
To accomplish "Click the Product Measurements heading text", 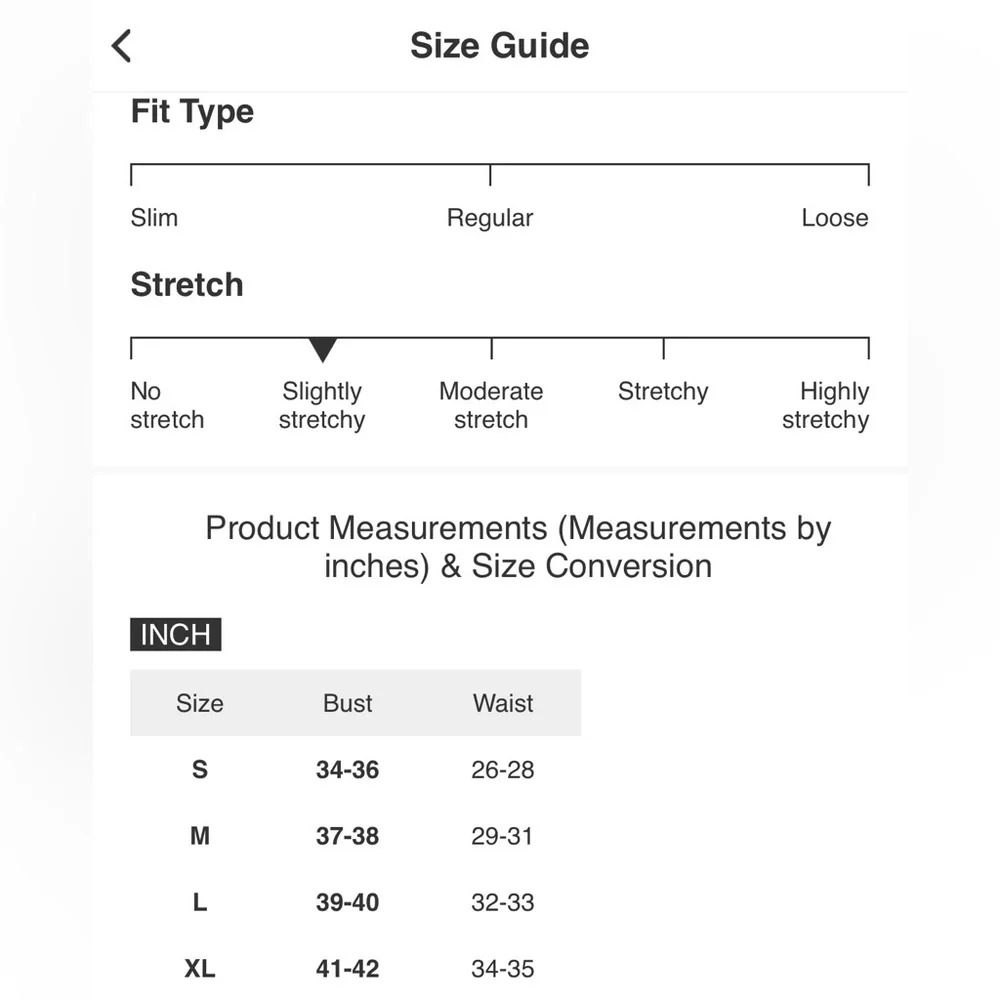I will [518, 546].
